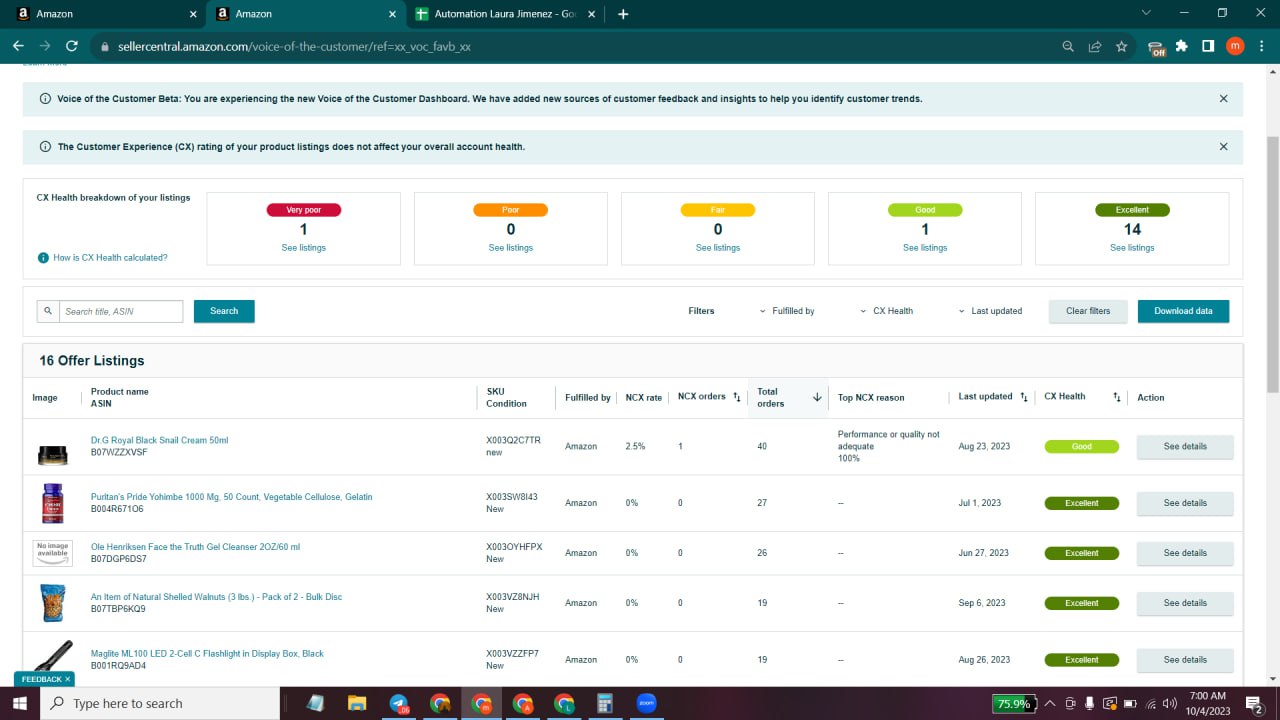The image size is (1280, 720).
Task: Open the Puritan's Pride Yohimbe product link
Action: coord(231,497)
